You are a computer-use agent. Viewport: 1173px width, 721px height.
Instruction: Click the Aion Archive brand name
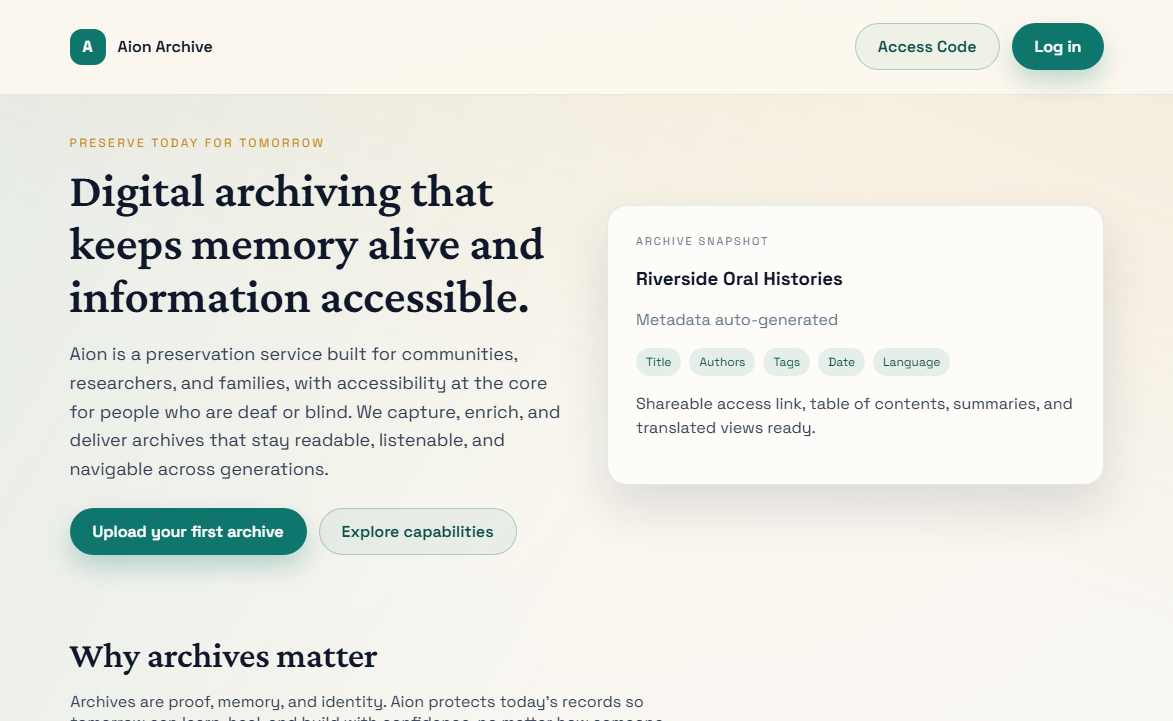[x=165, y=47]
